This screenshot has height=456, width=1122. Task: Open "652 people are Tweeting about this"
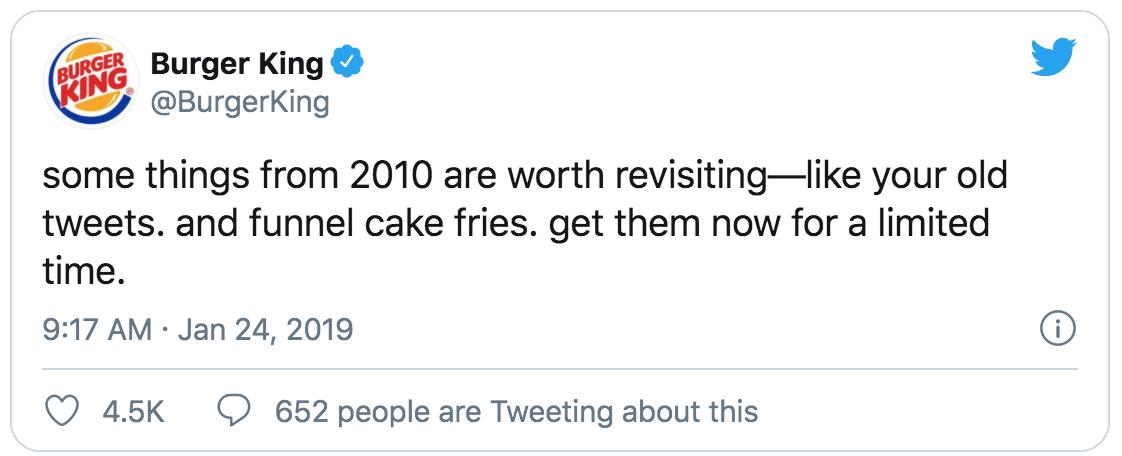coord(516,411)
